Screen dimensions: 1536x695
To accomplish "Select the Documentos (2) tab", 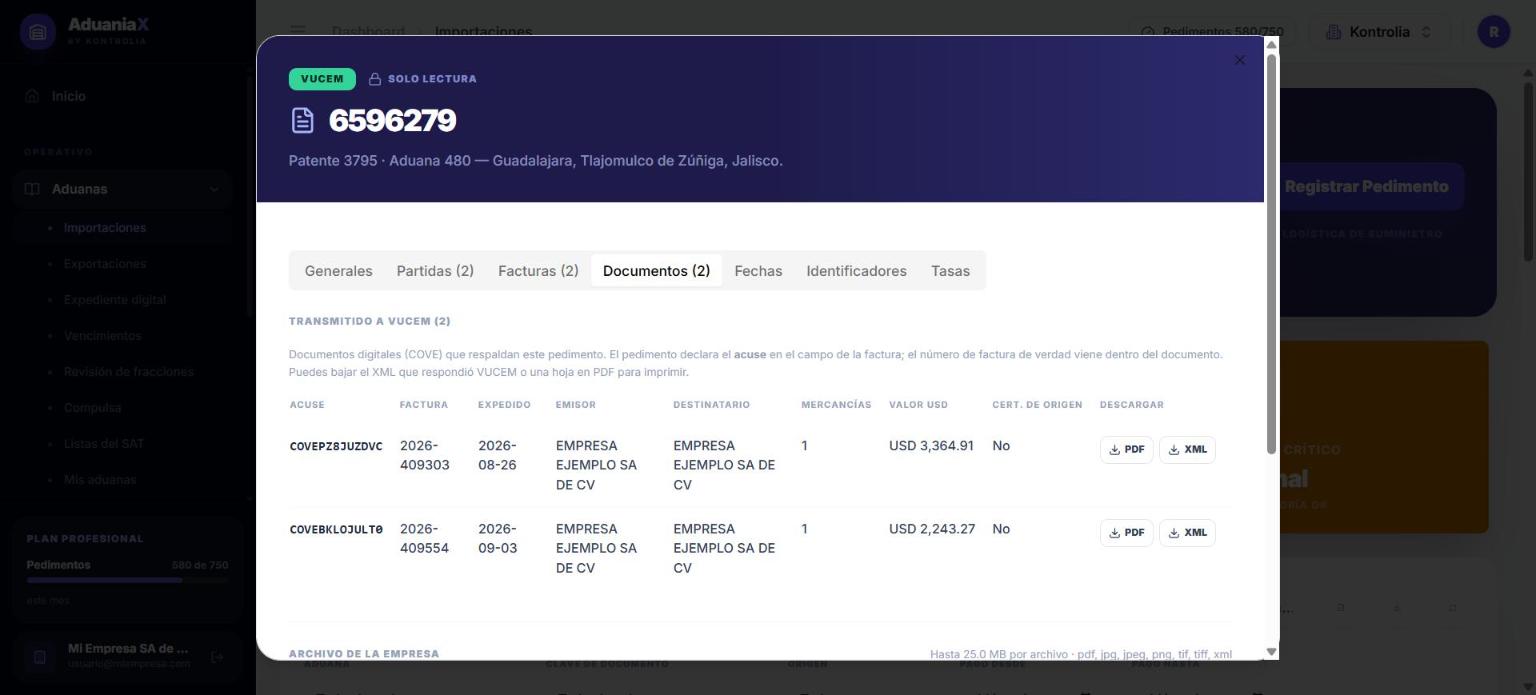I will click(656, 271).
